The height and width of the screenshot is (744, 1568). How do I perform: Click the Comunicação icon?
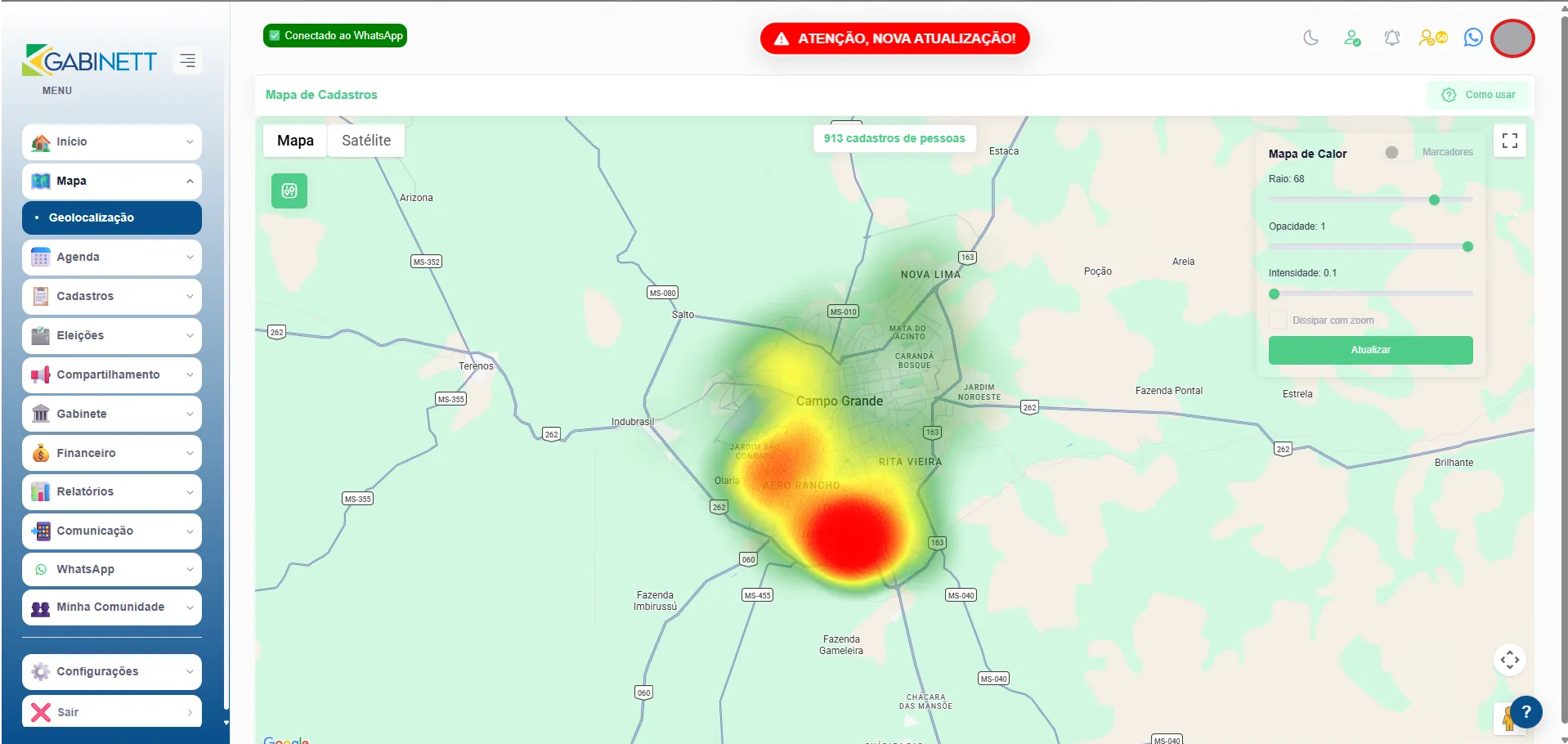click(x=41, y=531)
